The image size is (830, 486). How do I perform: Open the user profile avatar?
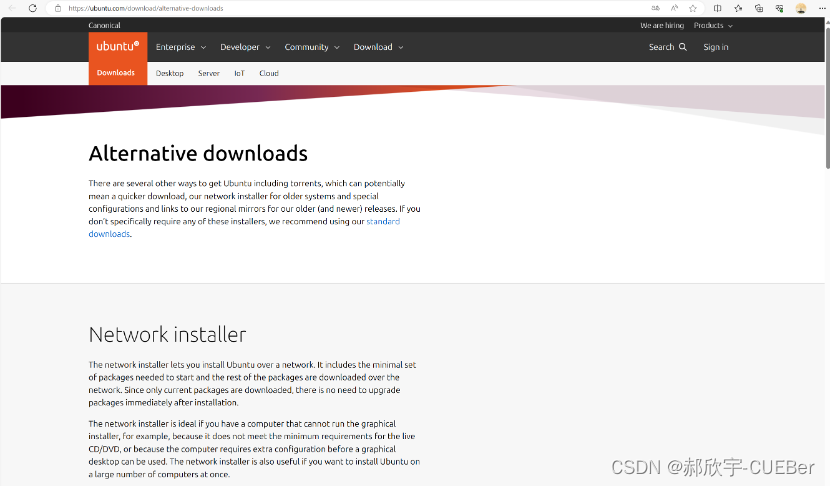tap(801, 8)
